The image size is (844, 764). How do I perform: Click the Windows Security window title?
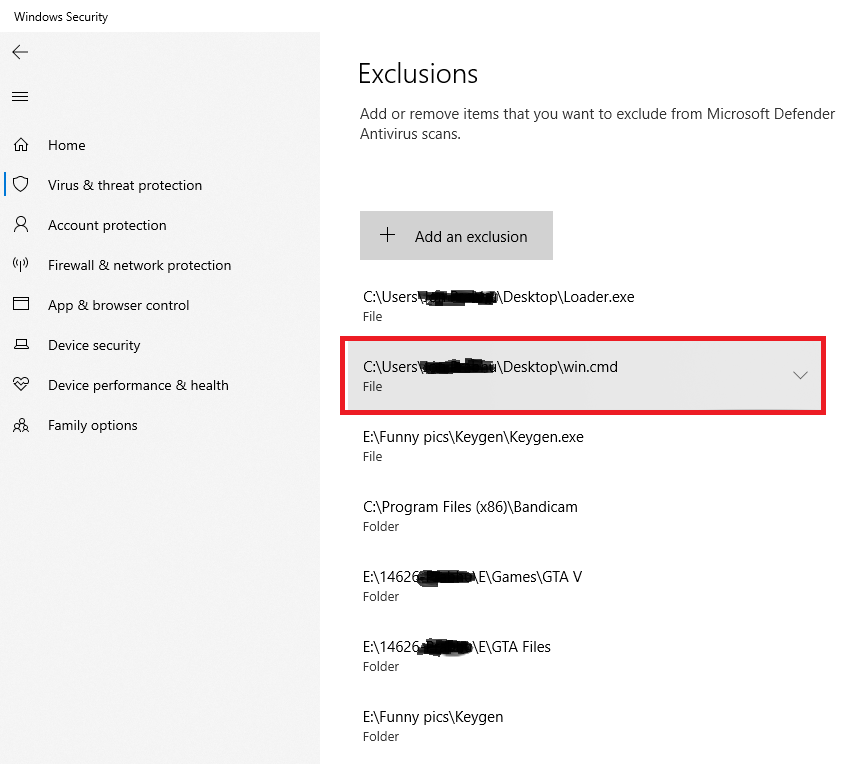61,17
